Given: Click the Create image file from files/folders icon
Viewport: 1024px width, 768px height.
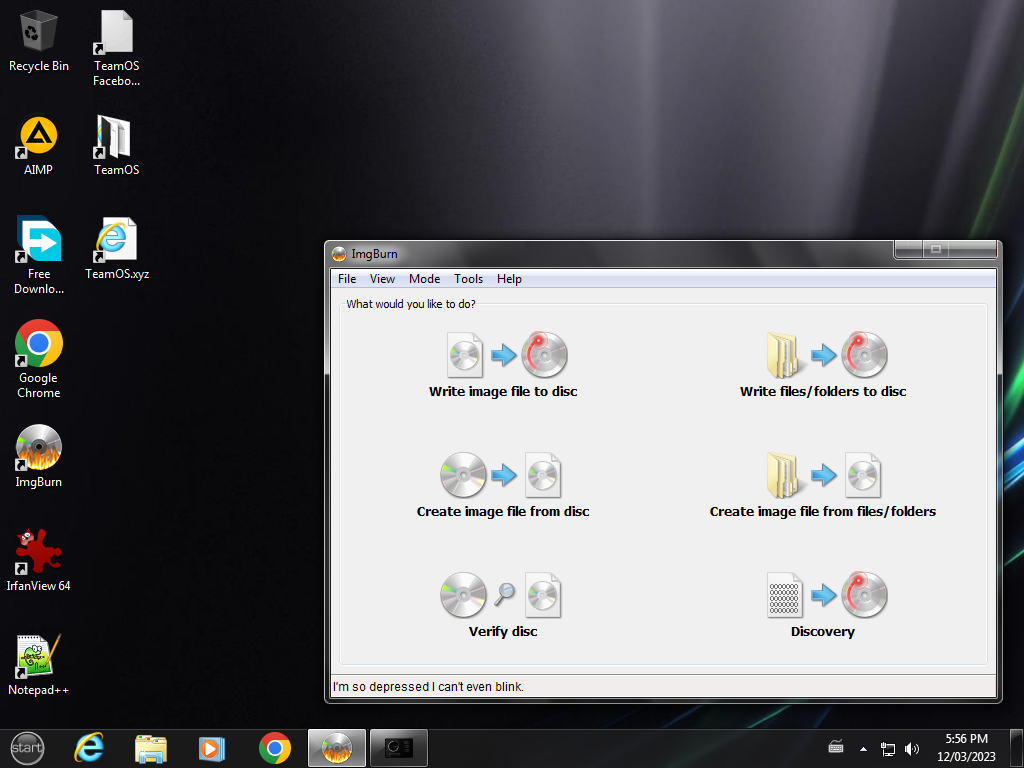Looking at the screenshot, I should coord(824,475).
